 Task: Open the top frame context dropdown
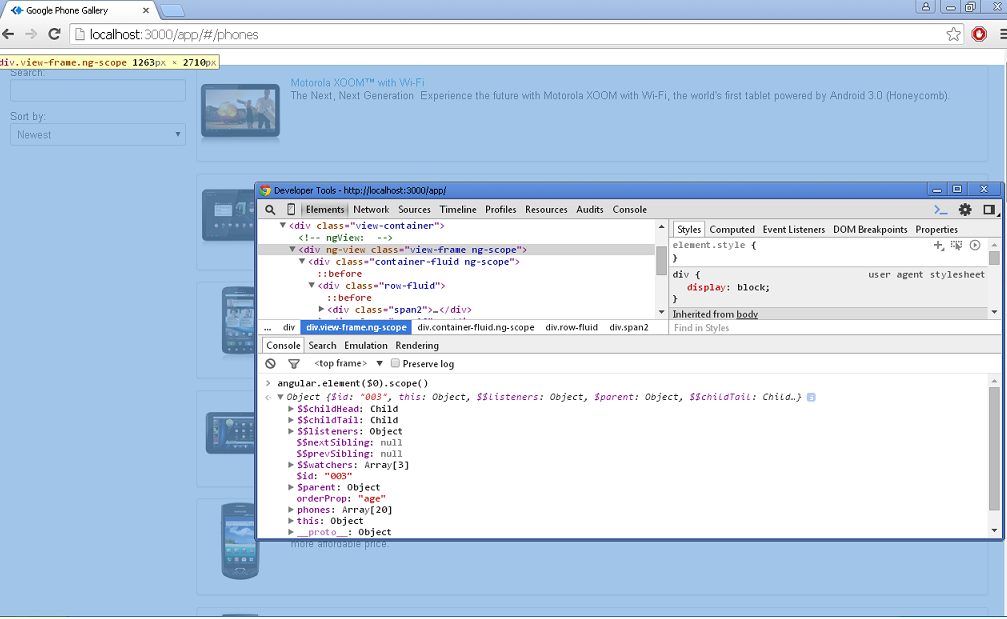pyautogui.click(x=348, y=363)
